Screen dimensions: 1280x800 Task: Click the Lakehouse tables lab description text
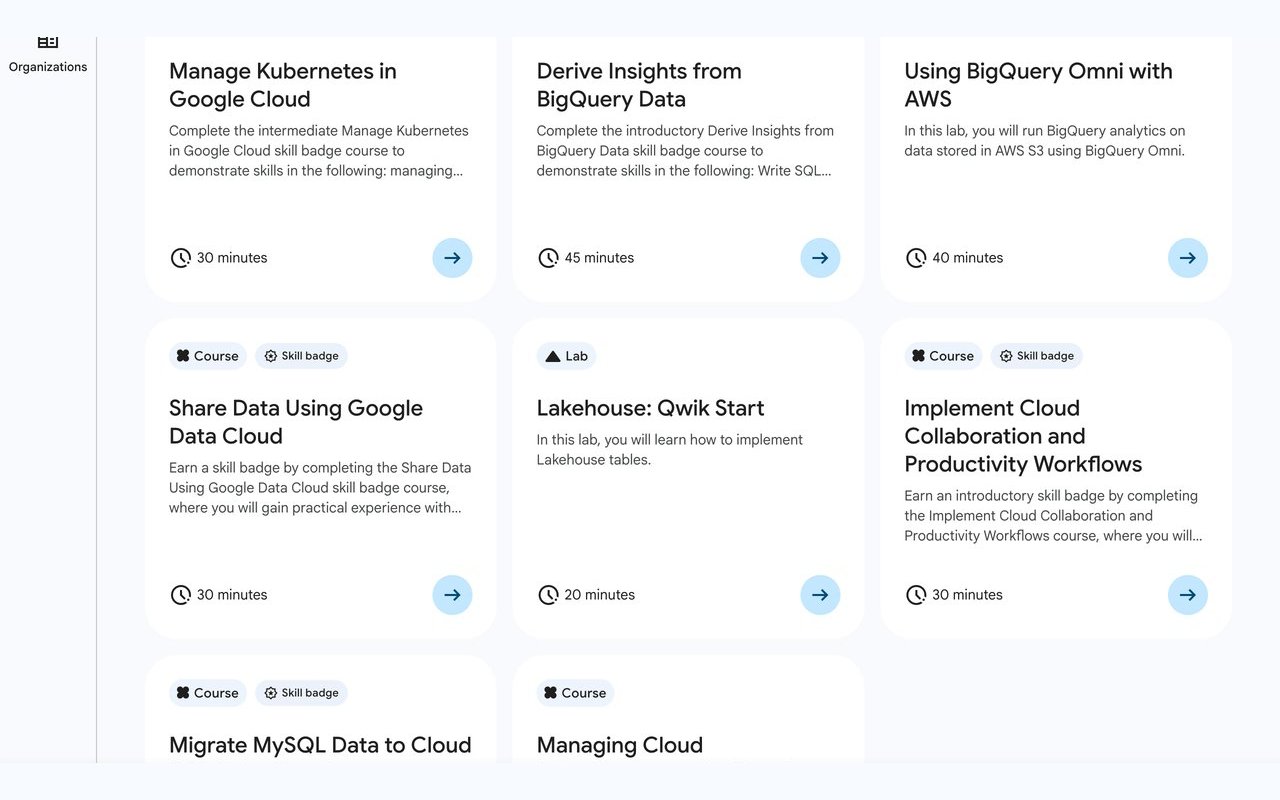[670, 450]
